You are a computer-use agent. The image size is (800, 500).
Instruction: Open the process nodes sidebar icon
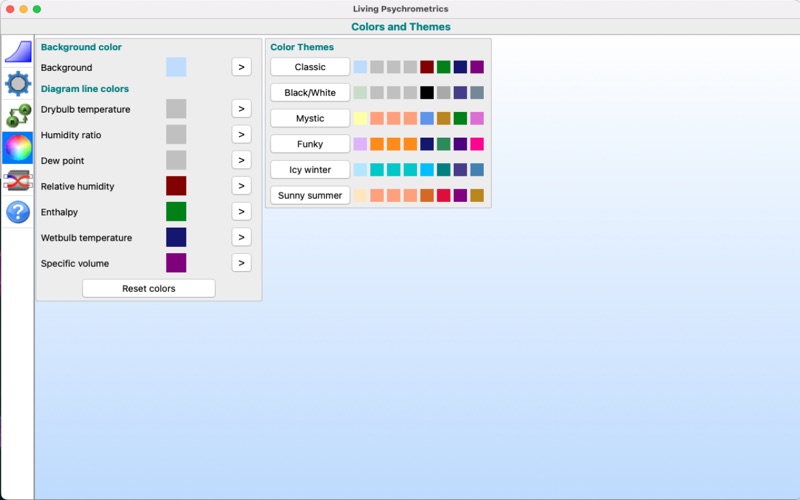pyautogui.click(x=18, y=116)
